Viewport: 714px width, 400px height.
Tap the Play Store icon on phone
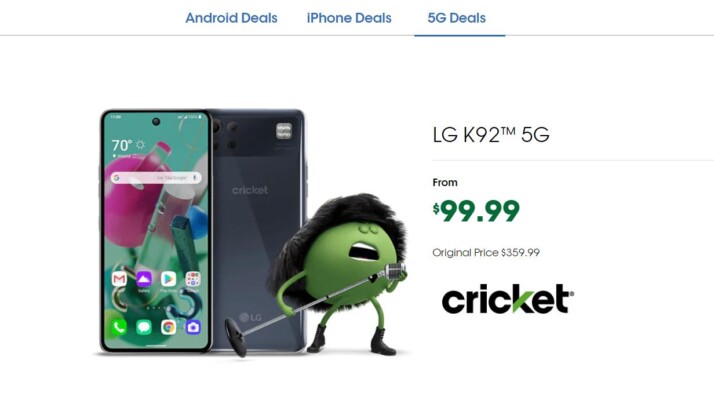(168, 279)
